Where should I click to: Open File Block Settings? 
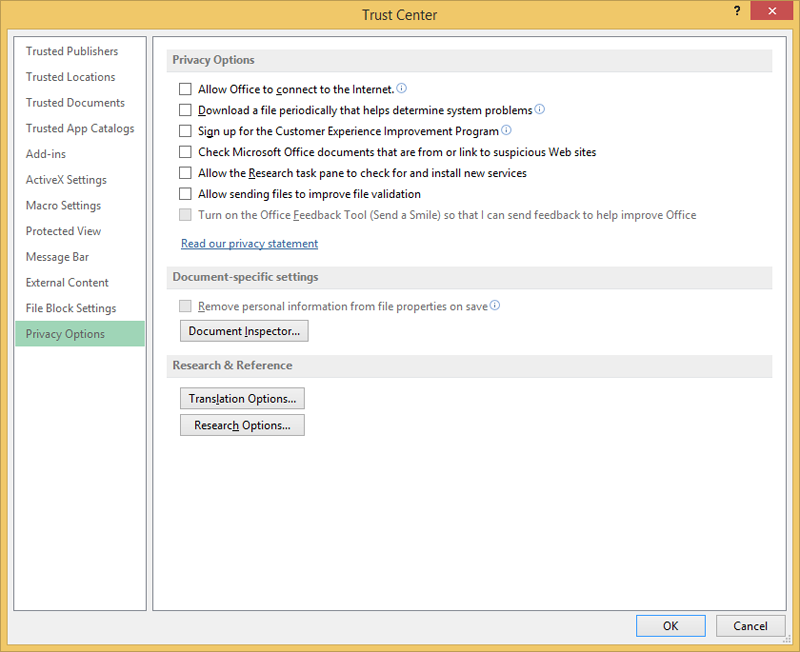tap(80, 308)
